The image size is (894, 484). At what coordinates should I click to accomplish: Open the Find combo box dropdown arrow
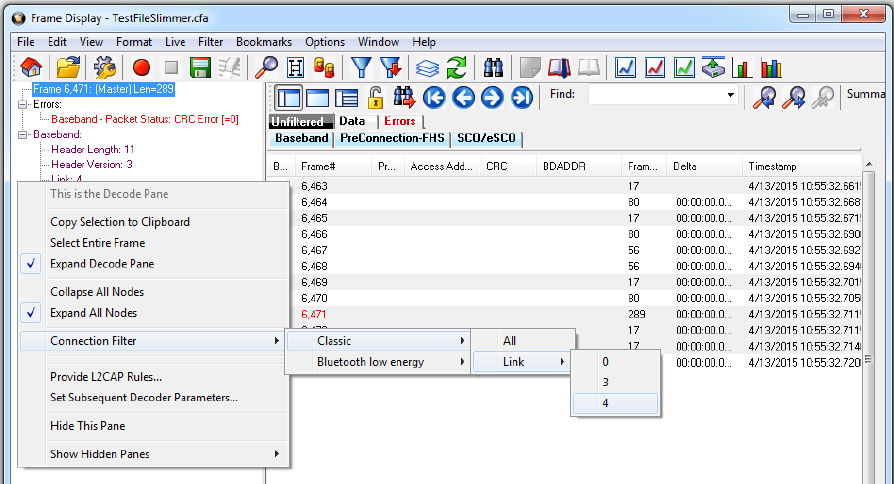coord(731,96)
